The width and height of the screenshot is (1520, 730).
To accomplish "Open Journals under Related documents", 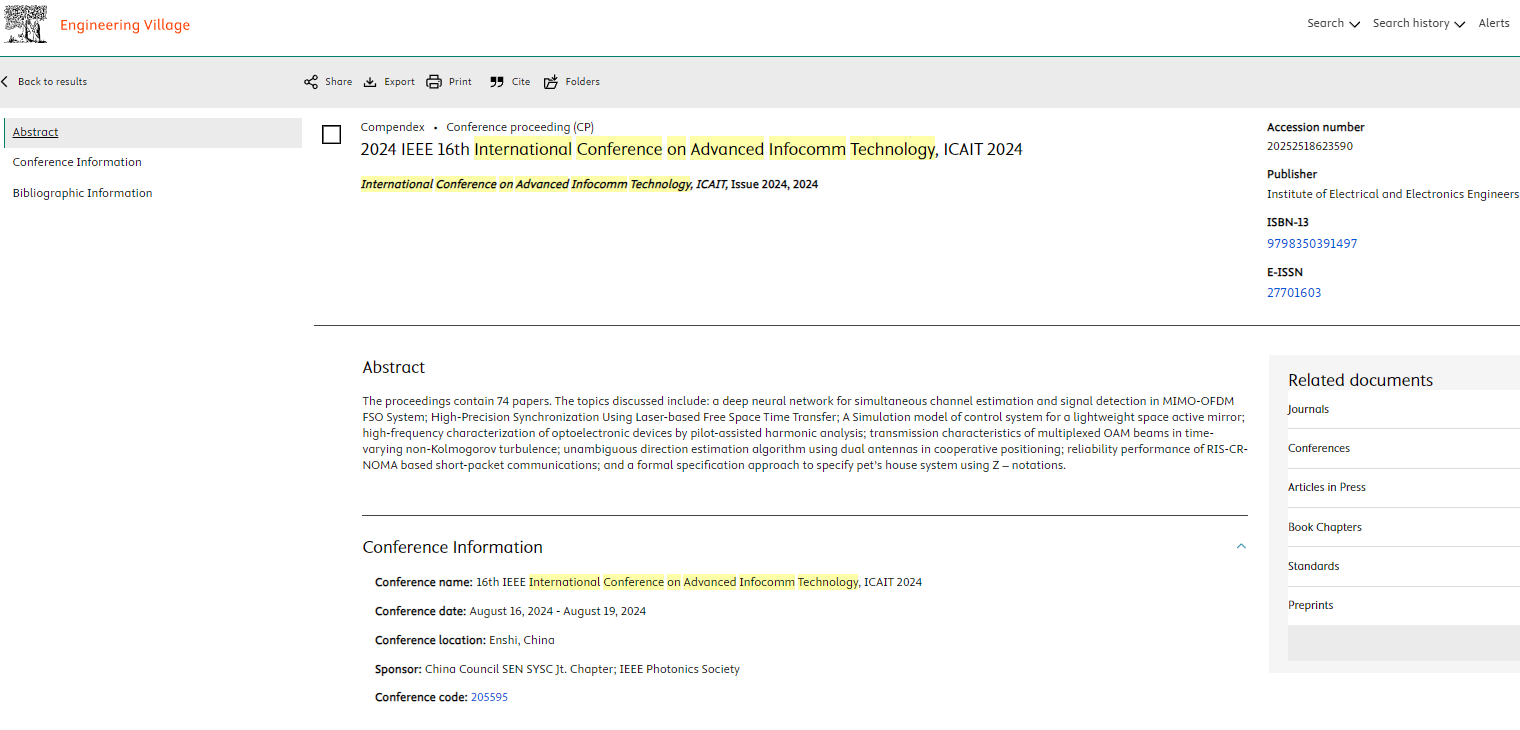I will tap(1308, 409).
